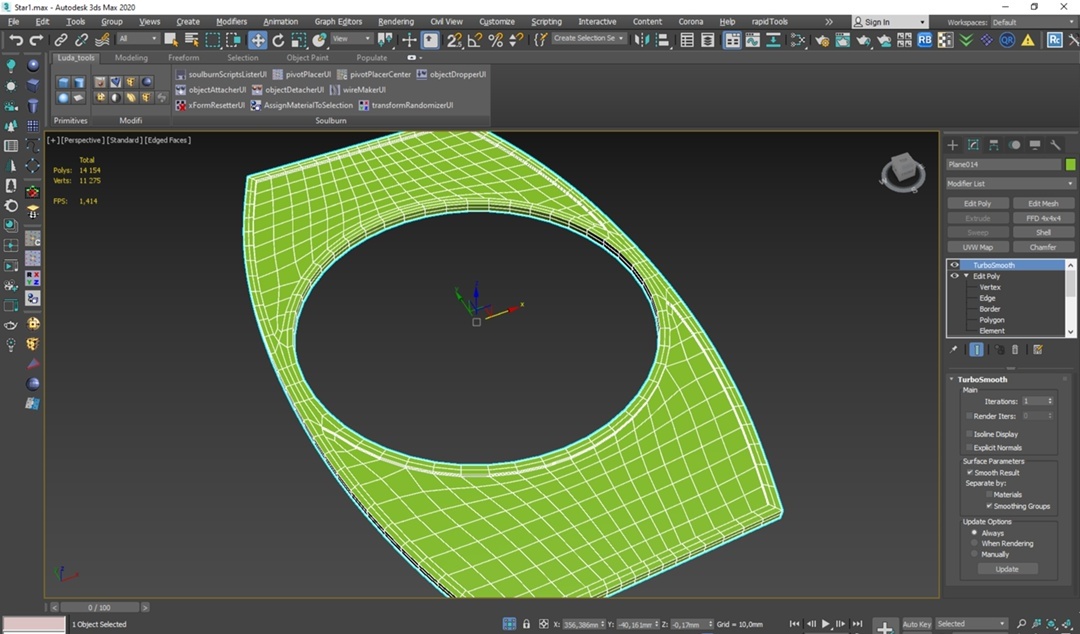This screenshot has height=634, width=1080.
Task: Click the Chamfer modifier button
Action: pos(1043,247)
